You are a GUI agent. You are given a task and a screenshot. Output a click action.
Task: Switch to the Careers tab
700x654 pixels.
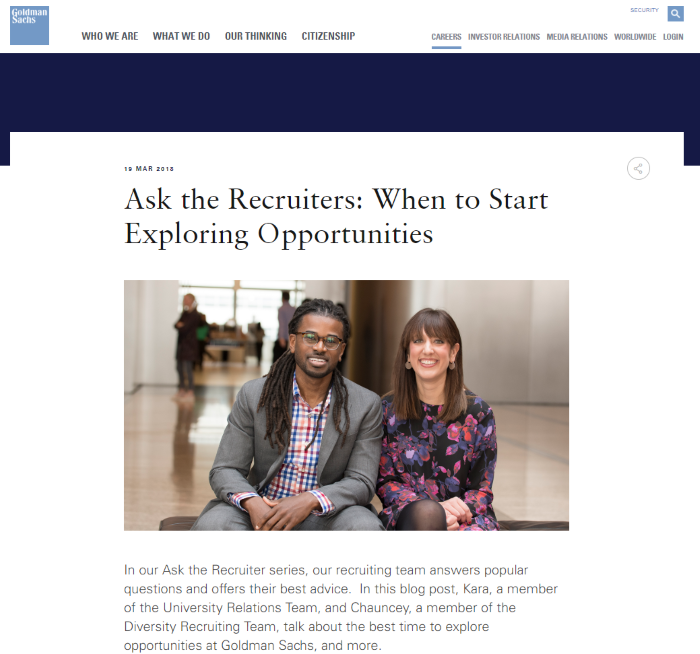[446, 37]
